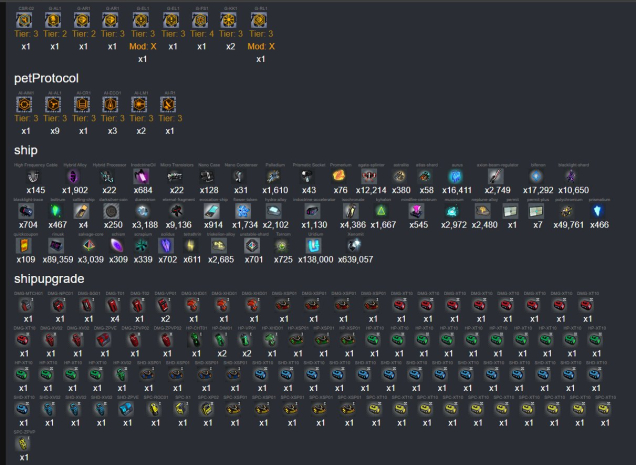Select the G-FS1 Tier 4 item icon

[x=202, y=20]
